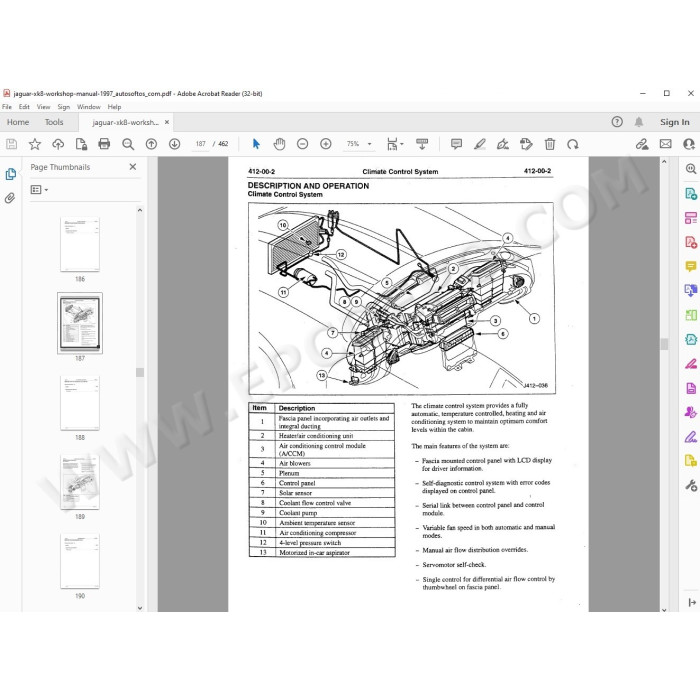Open the Draw/sign pen tool

503,144
